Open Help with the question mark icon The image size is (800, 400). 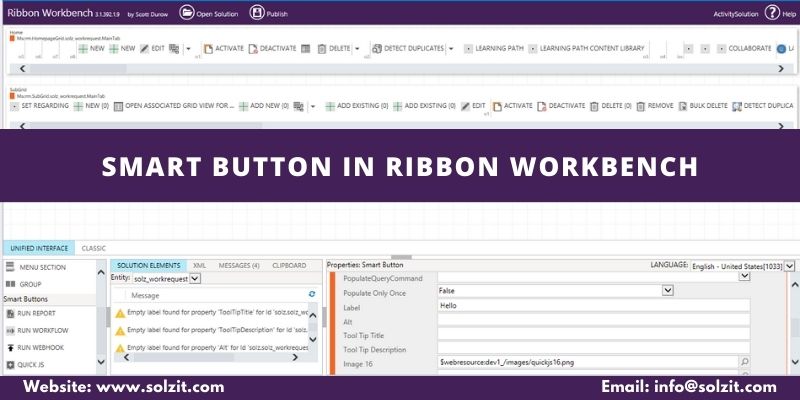click(x=772, y=13)
